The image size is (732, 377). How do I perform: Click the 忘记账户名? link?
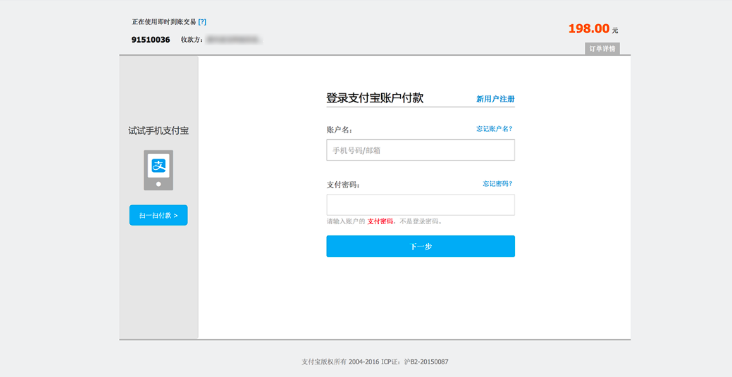click(494, 129)
